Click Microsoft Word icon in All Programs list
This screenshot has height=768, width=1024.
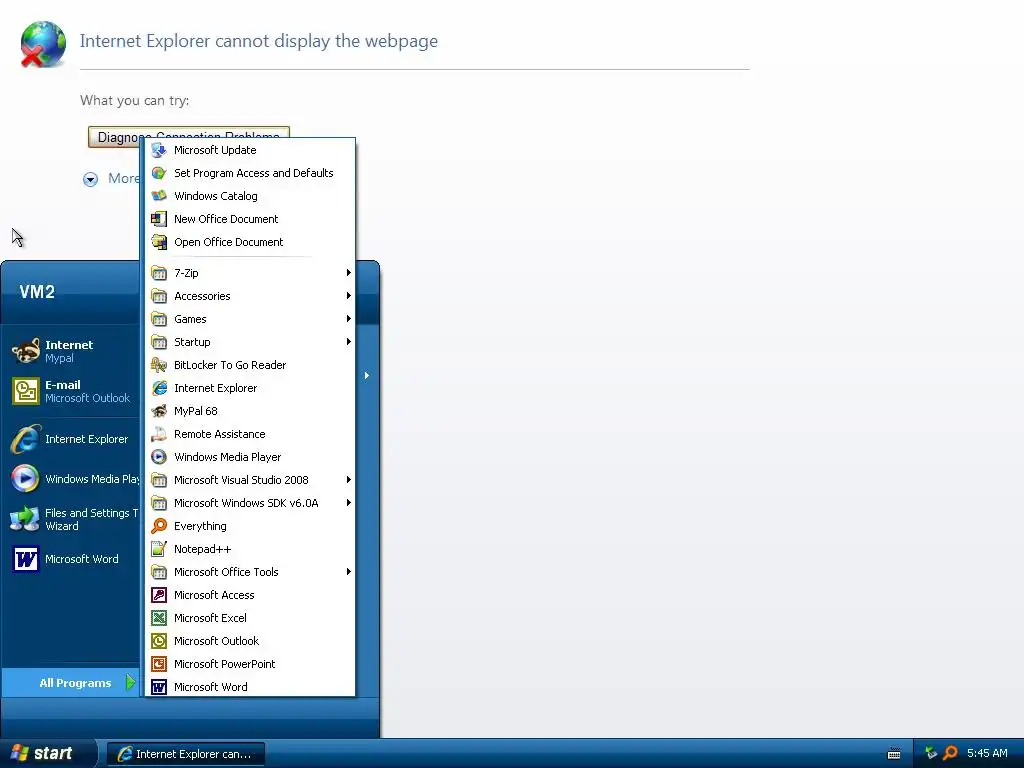159,687
